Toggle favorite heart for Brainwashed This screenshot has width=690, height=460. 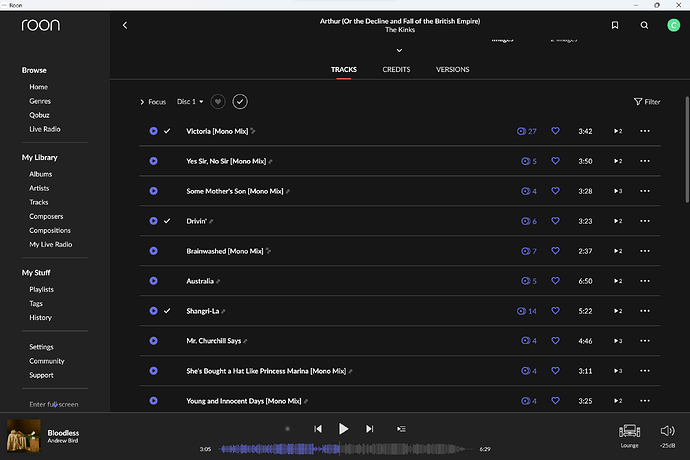point(555,250)
